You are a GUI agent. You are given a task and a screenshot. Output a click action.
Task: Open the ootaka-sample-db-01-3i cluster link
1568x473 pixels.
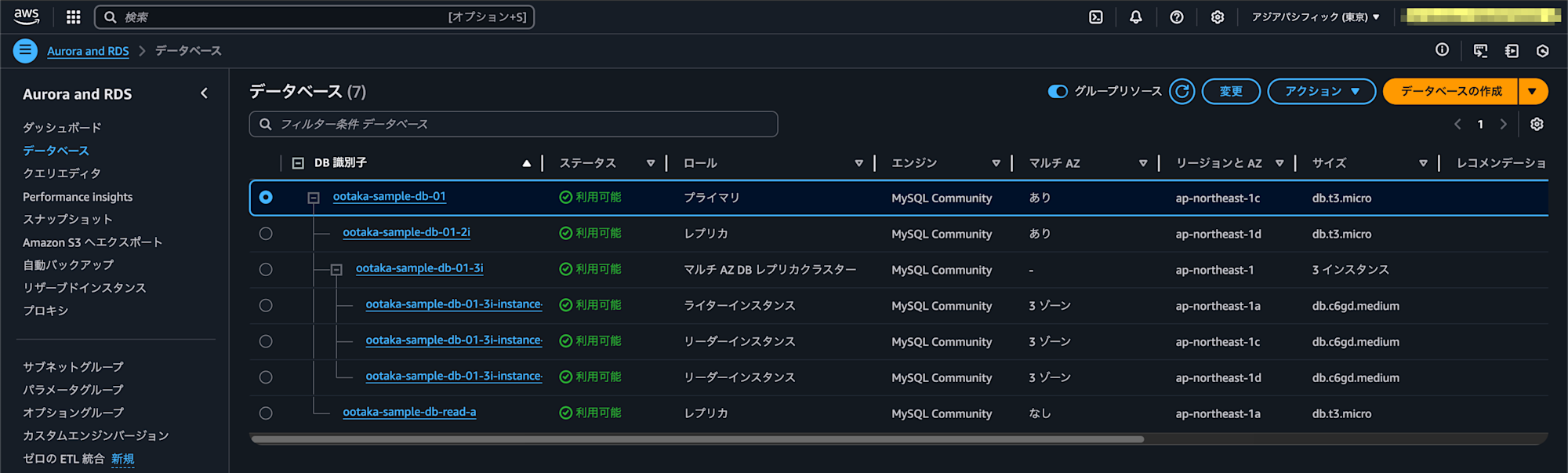click(x=419, y=268)
